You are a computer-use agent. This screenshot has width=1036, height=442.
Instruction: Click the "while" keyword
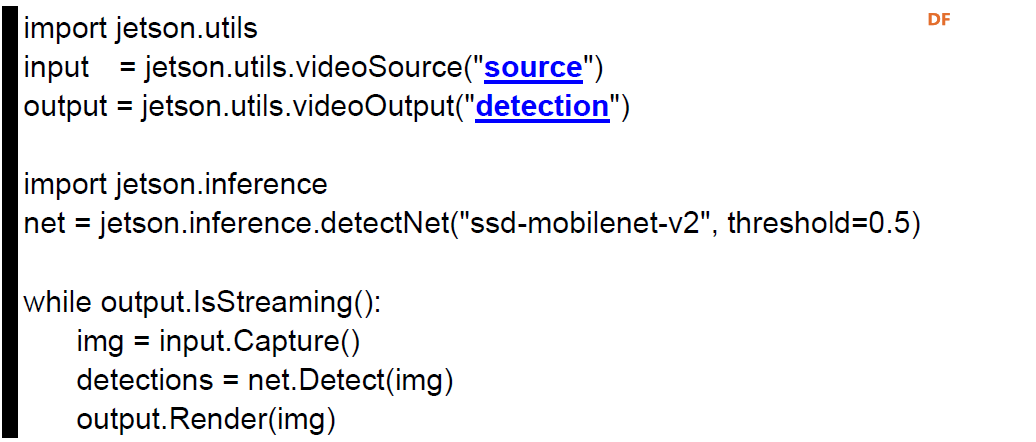coord(57,302)
